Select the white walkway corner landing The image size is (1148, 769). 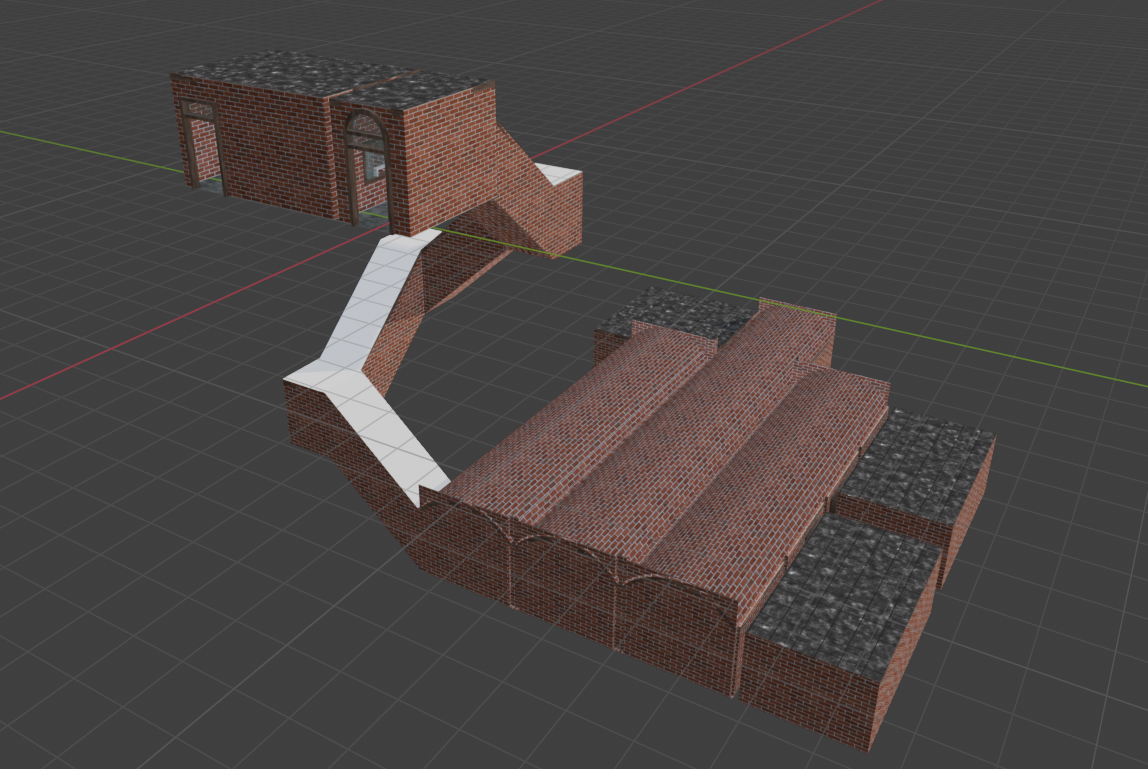(325, 379)
